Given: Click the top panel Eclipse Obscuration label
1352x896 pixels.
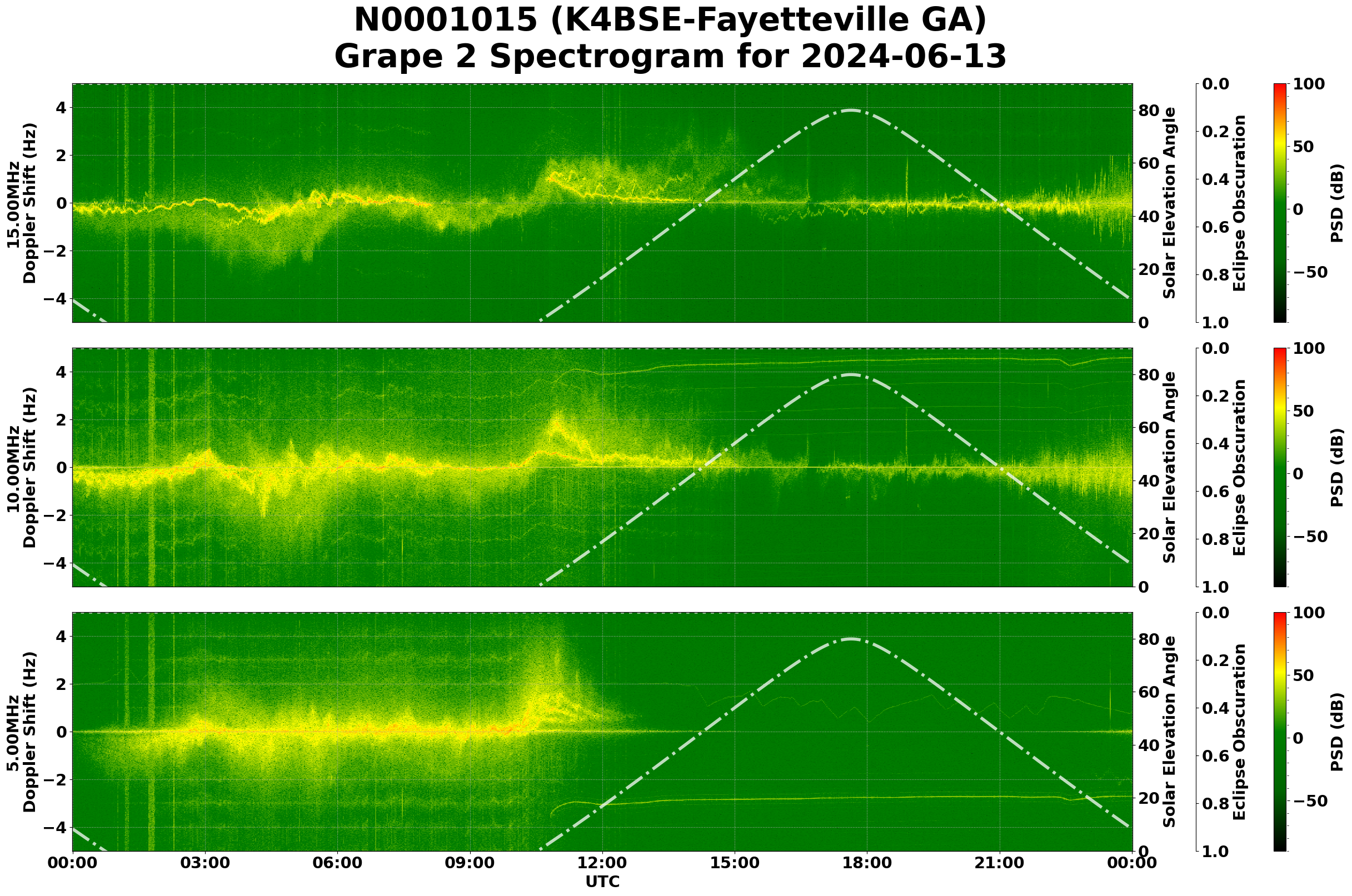Looking at the screenshot, I should [x=1239, y=203].
